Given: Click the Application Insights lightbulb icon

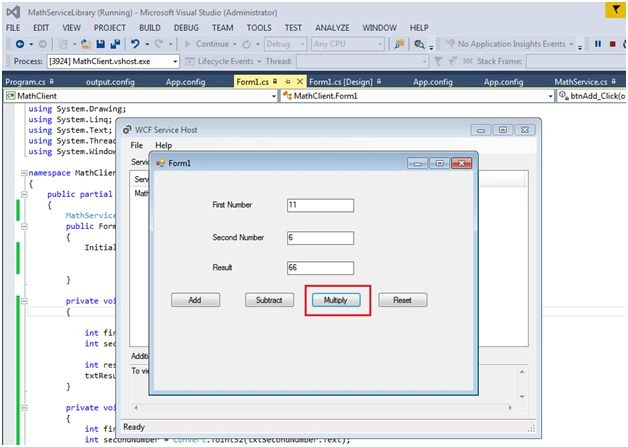Looking at the screenshot, I should (x=450, y=44).
